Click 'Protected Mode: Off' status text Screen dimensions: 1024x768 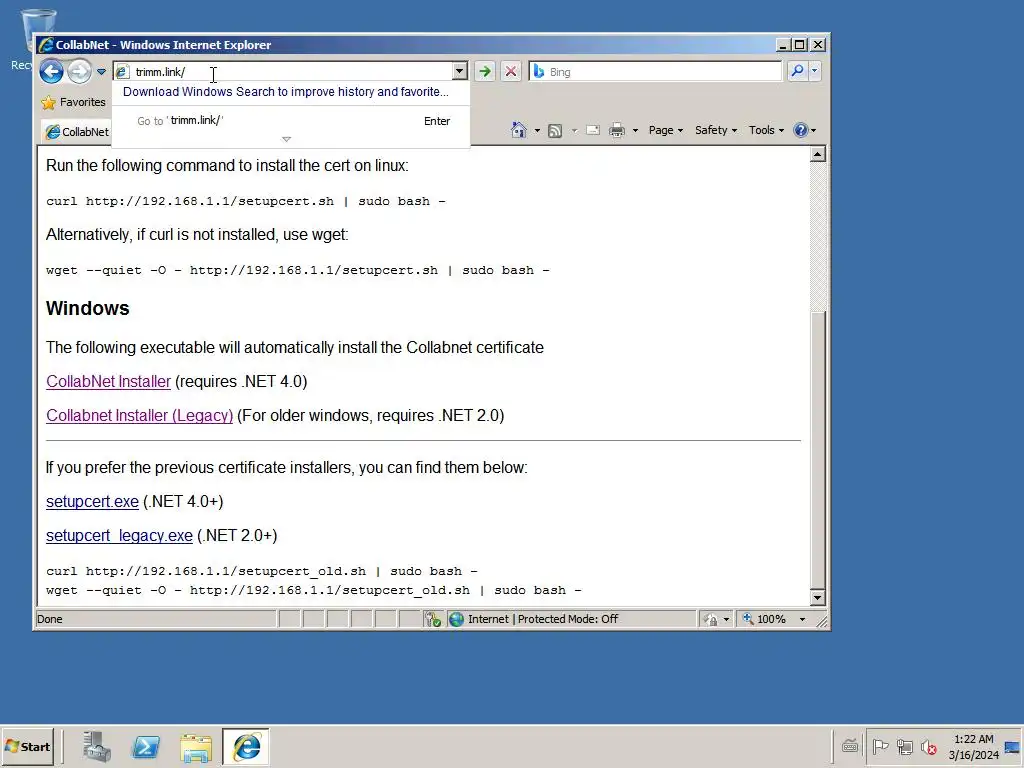point(568,619)
